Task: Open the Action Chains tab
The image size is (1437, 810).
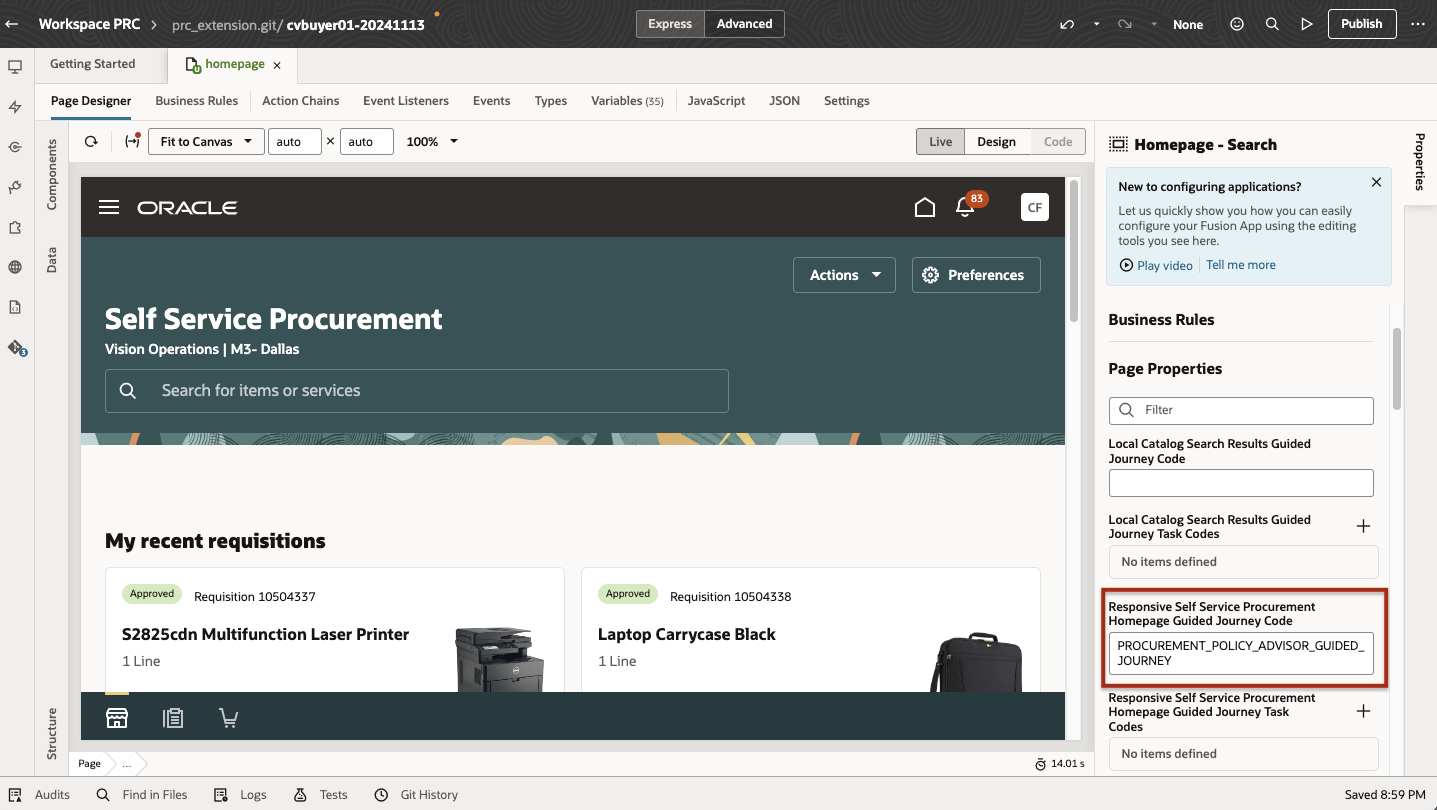Action: (x=301, y=101)
